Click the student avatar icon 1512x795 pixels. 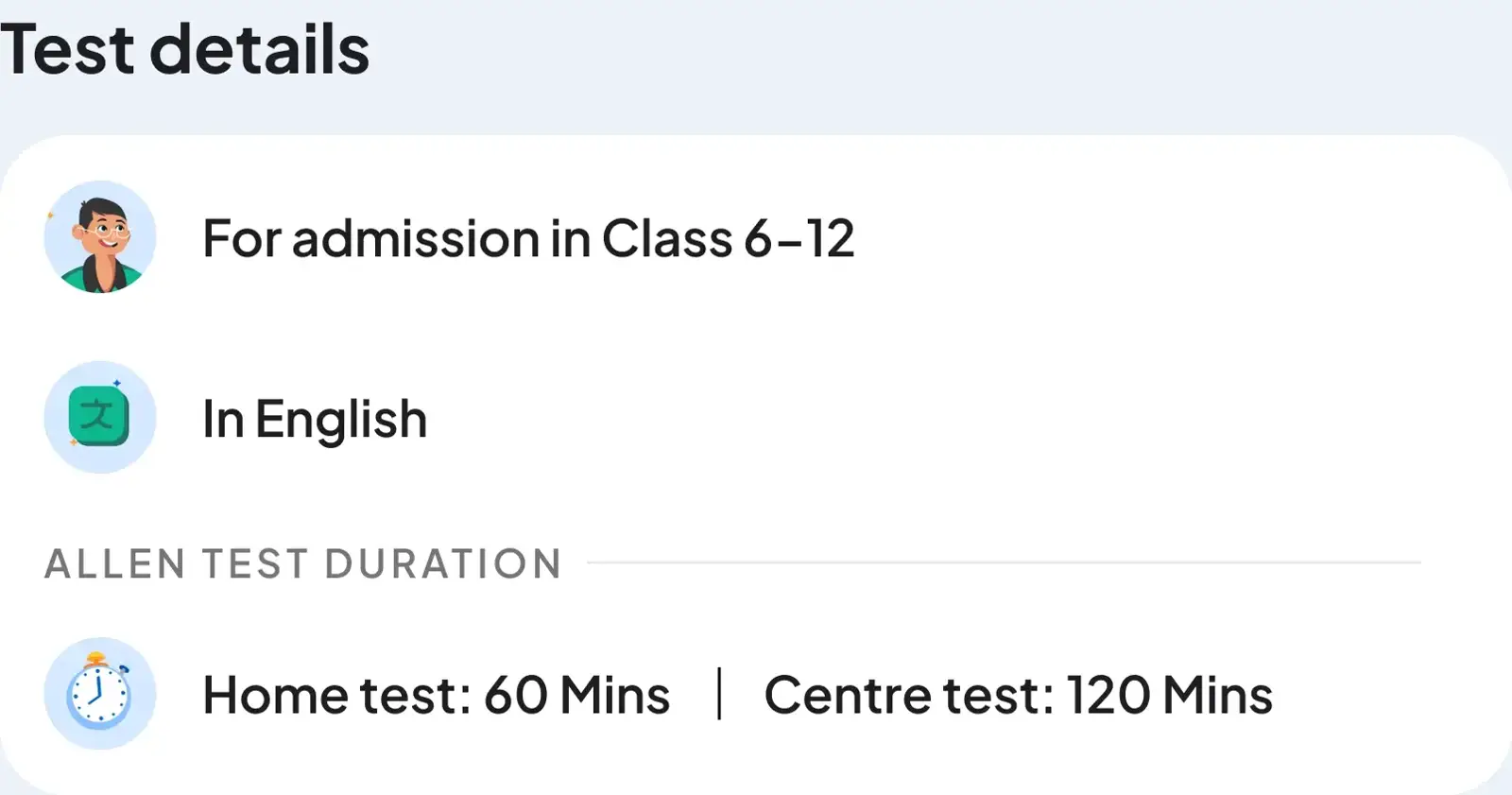tap(100, 237)
